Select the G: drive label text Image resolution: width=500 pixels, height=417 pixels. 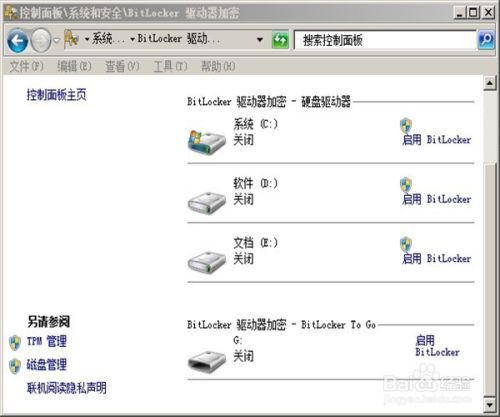click(238, 340)
